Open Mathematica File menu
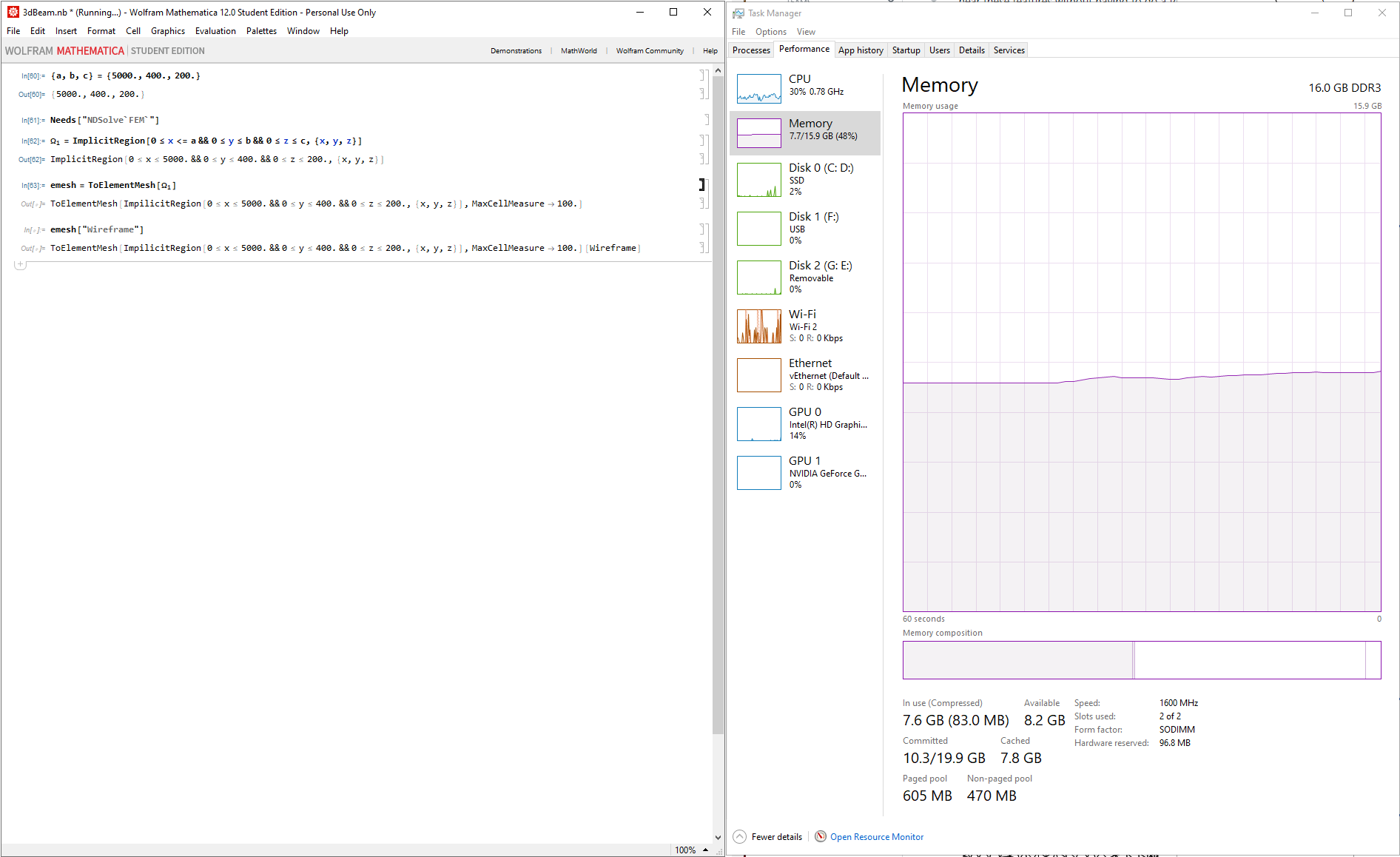This screenshot has width=1400, height=857. 13,31
